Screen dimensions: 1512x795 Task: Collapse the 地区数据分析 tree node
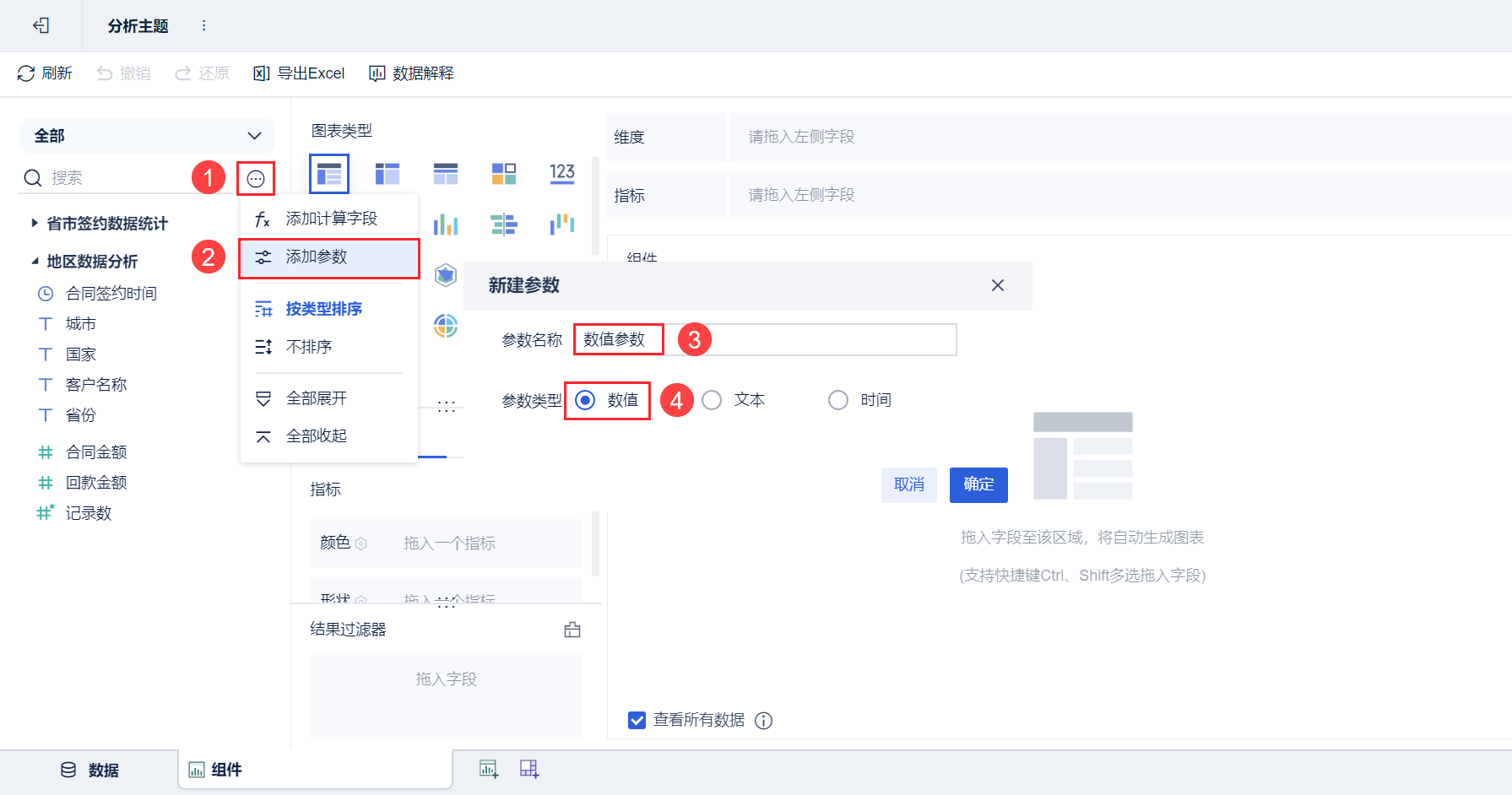tap(35, 262)
